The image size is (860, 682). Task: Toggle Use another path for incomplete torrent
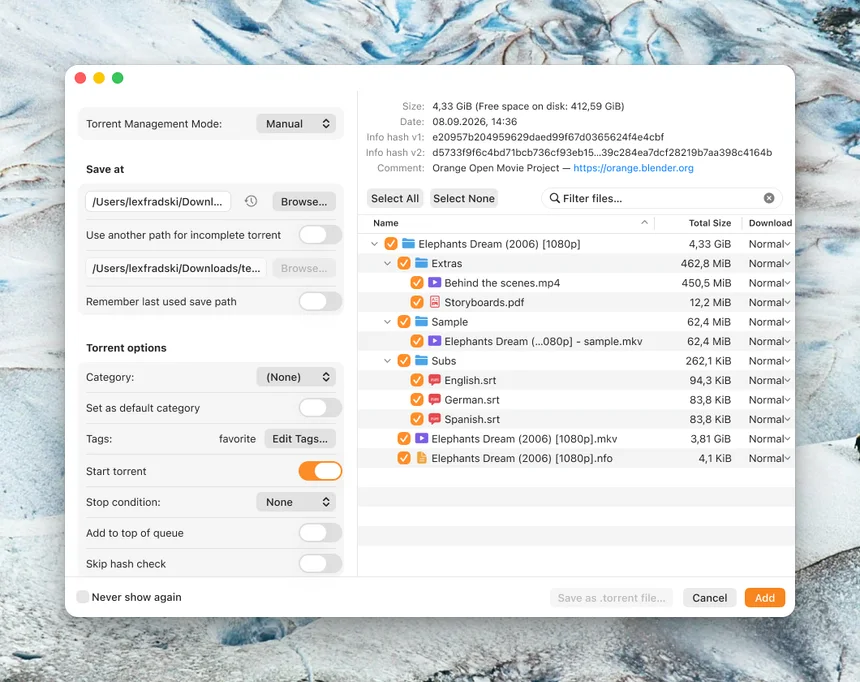(320, 235)
